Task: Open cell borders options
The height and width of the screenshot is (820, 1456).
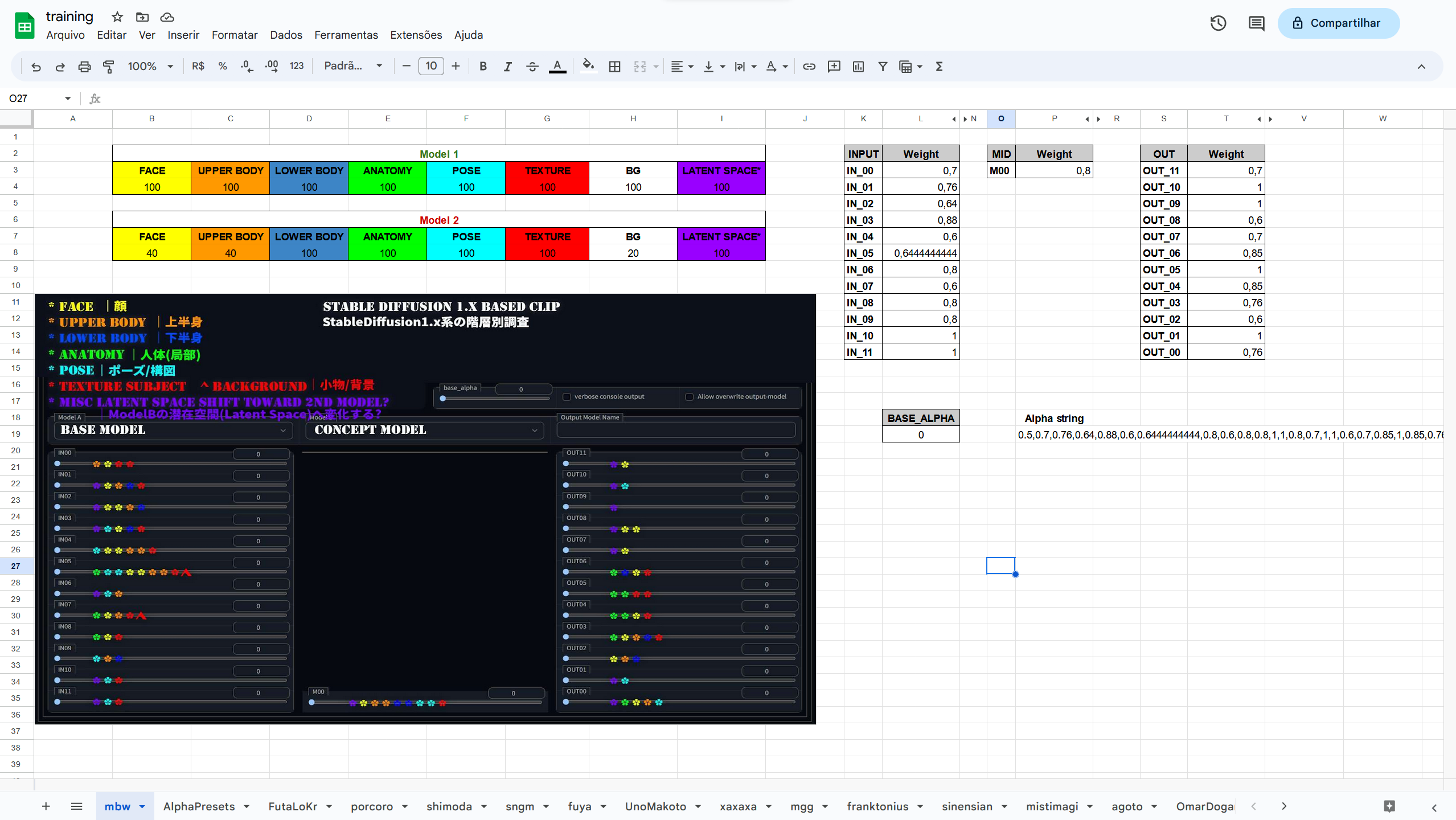Action: point(614,67)
